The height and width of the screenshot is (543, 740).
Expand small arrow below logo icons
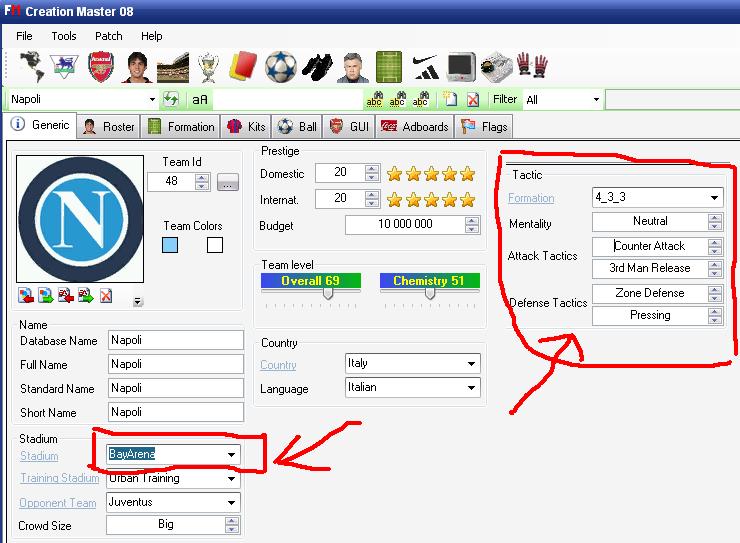point(138,301)
